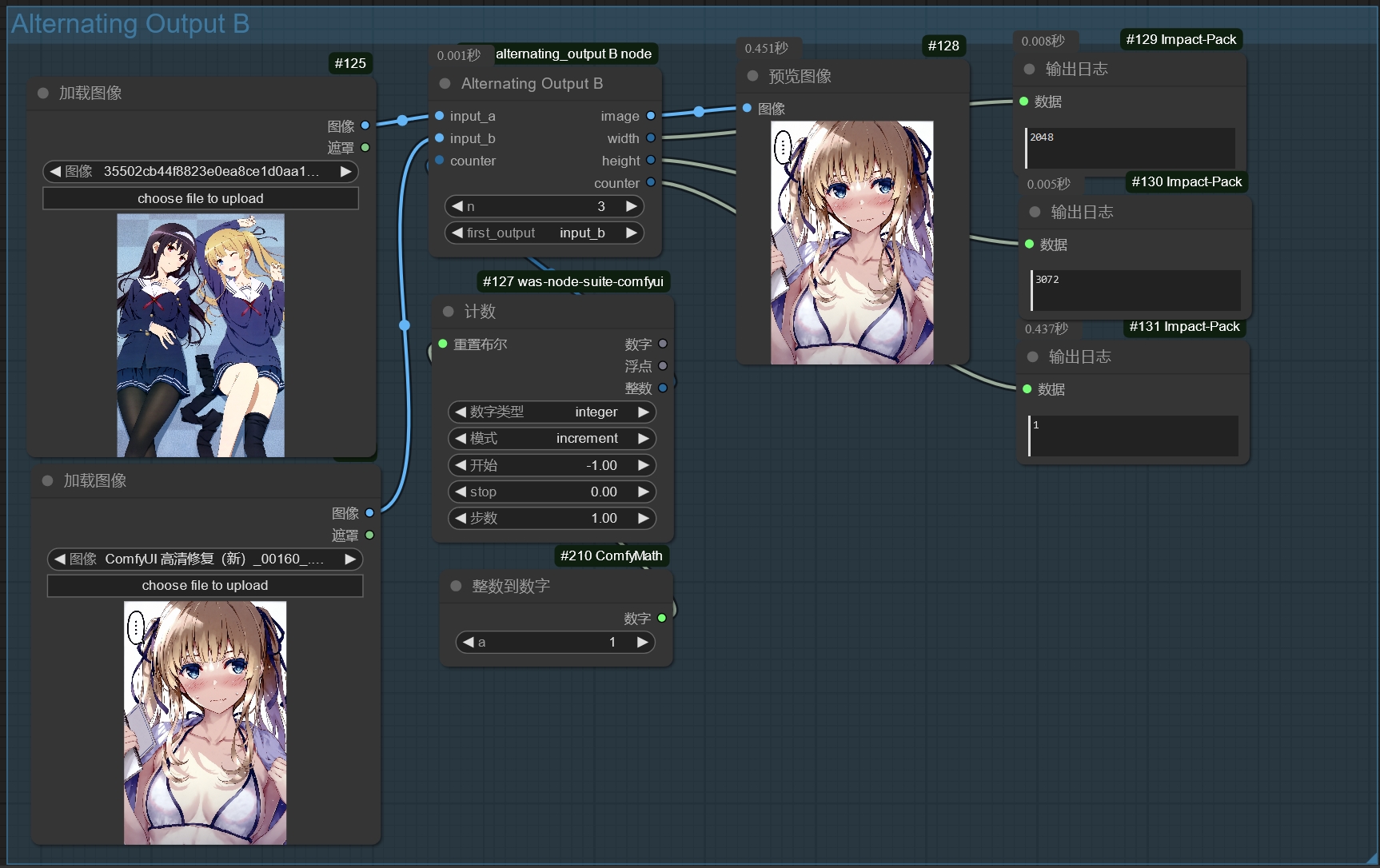Click the #131 log box showing 1
Viewport: 1380px width, 868px height.
point(1133,436)
